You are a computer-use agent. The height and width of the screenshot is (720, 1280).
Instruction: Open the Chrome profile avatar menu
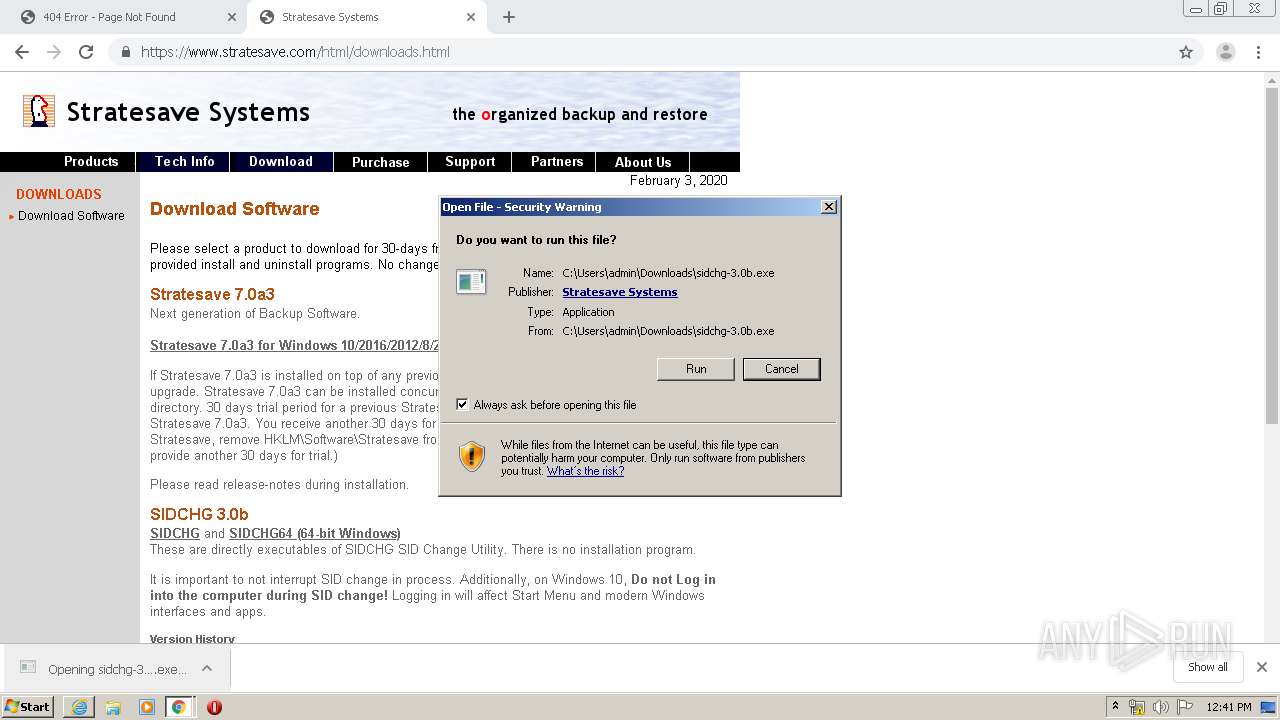pos(1225,52)
